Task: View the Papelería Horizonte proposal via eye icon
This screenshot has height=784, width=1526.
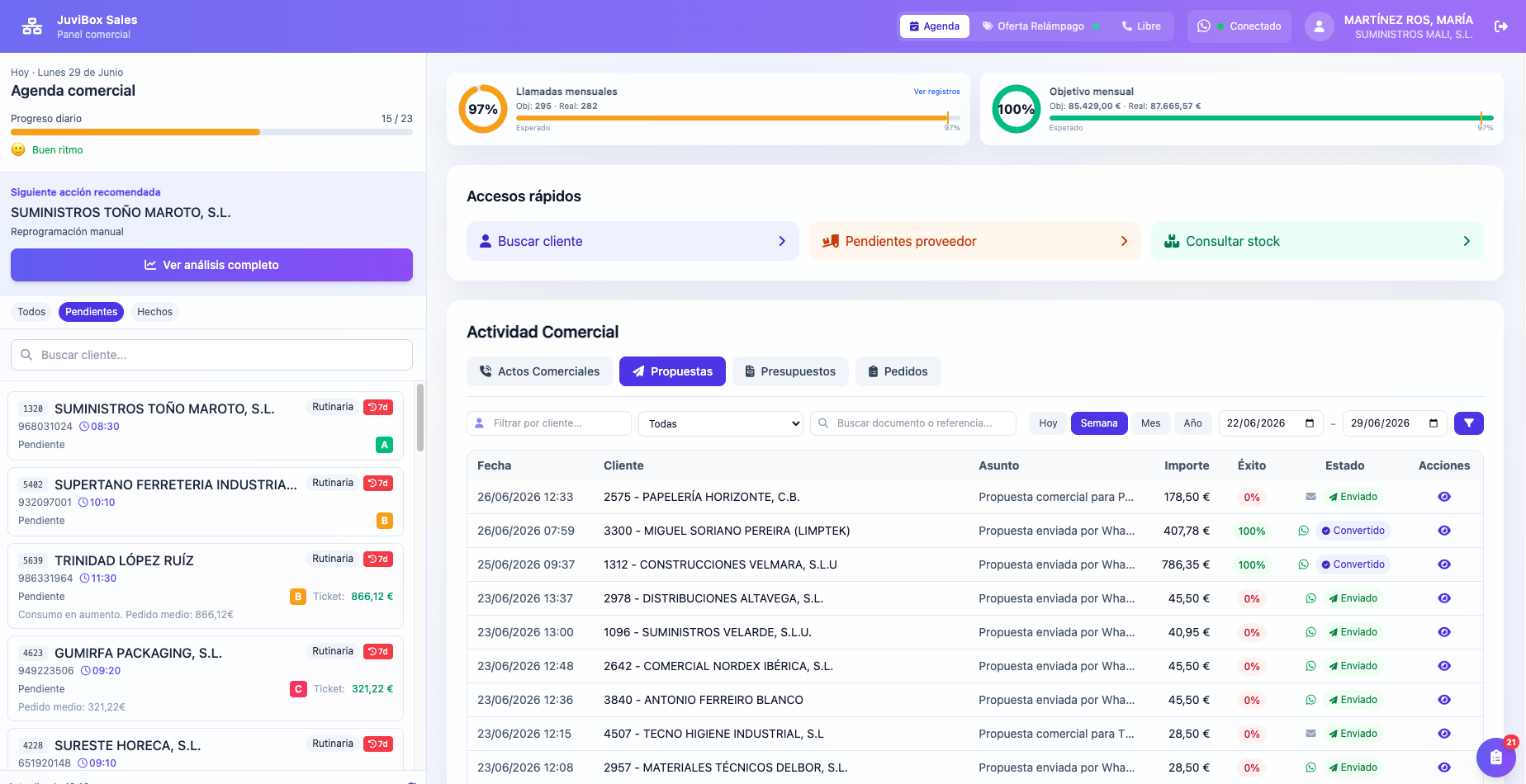Action: 1443,497
